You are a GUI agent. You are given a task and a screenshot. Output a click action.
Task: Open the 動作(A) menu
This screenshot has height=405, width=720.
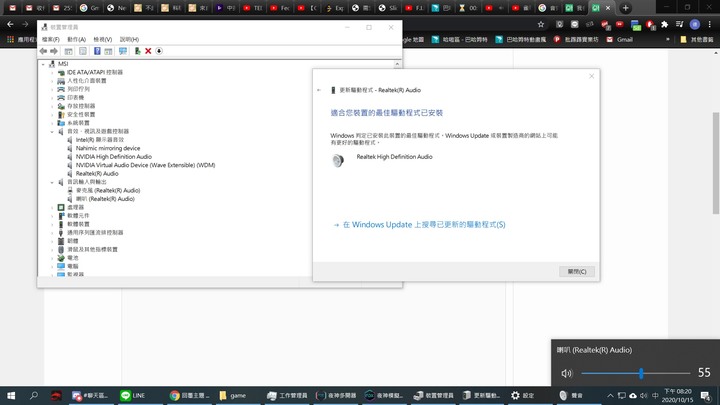[76, 39]
